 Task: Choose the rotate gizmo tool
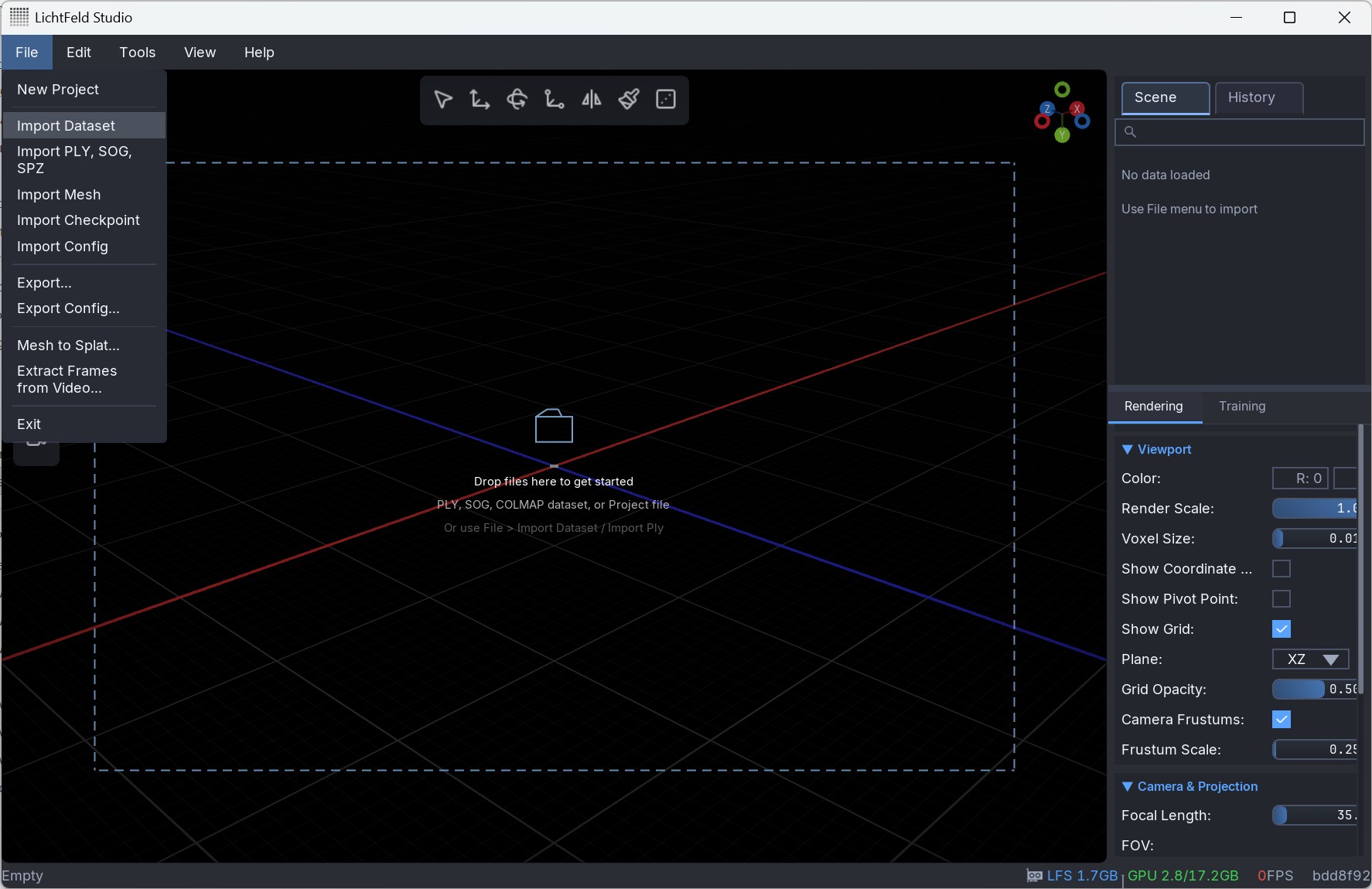click(517, 100)
